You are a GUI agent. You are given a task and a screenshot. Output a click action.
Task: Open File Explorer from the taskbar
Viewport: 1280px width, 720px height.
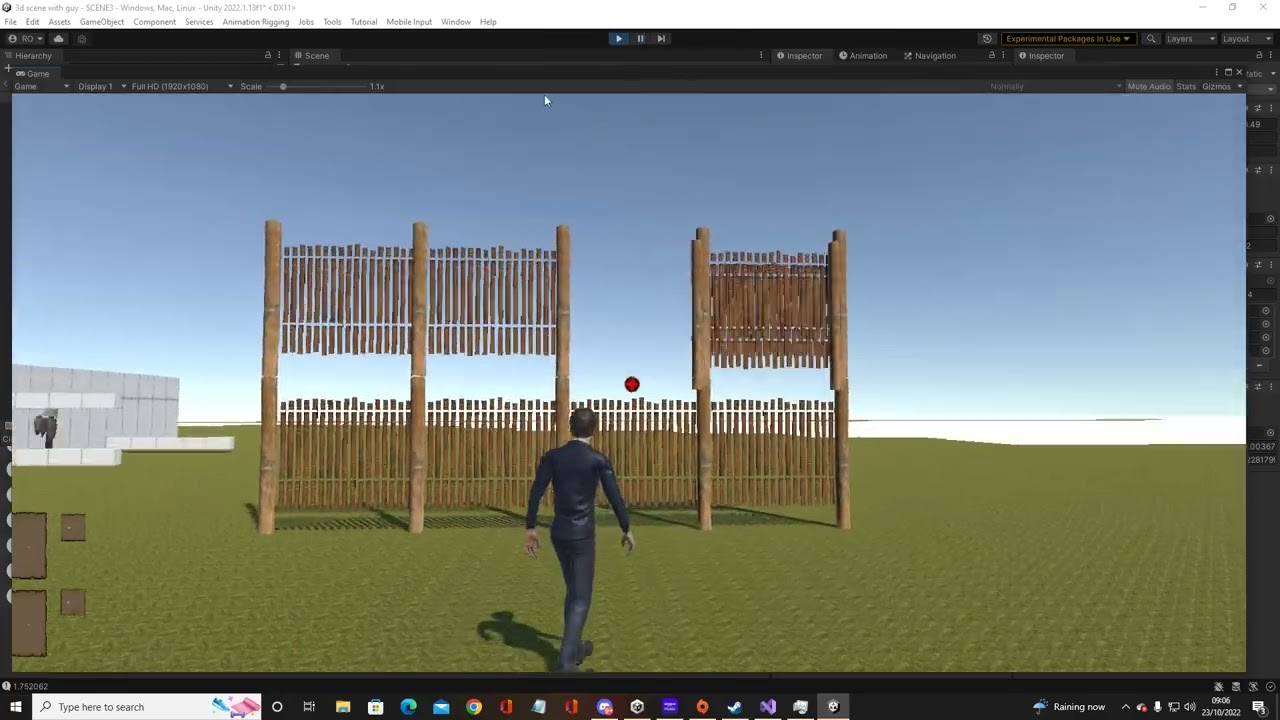coord(343,707)
